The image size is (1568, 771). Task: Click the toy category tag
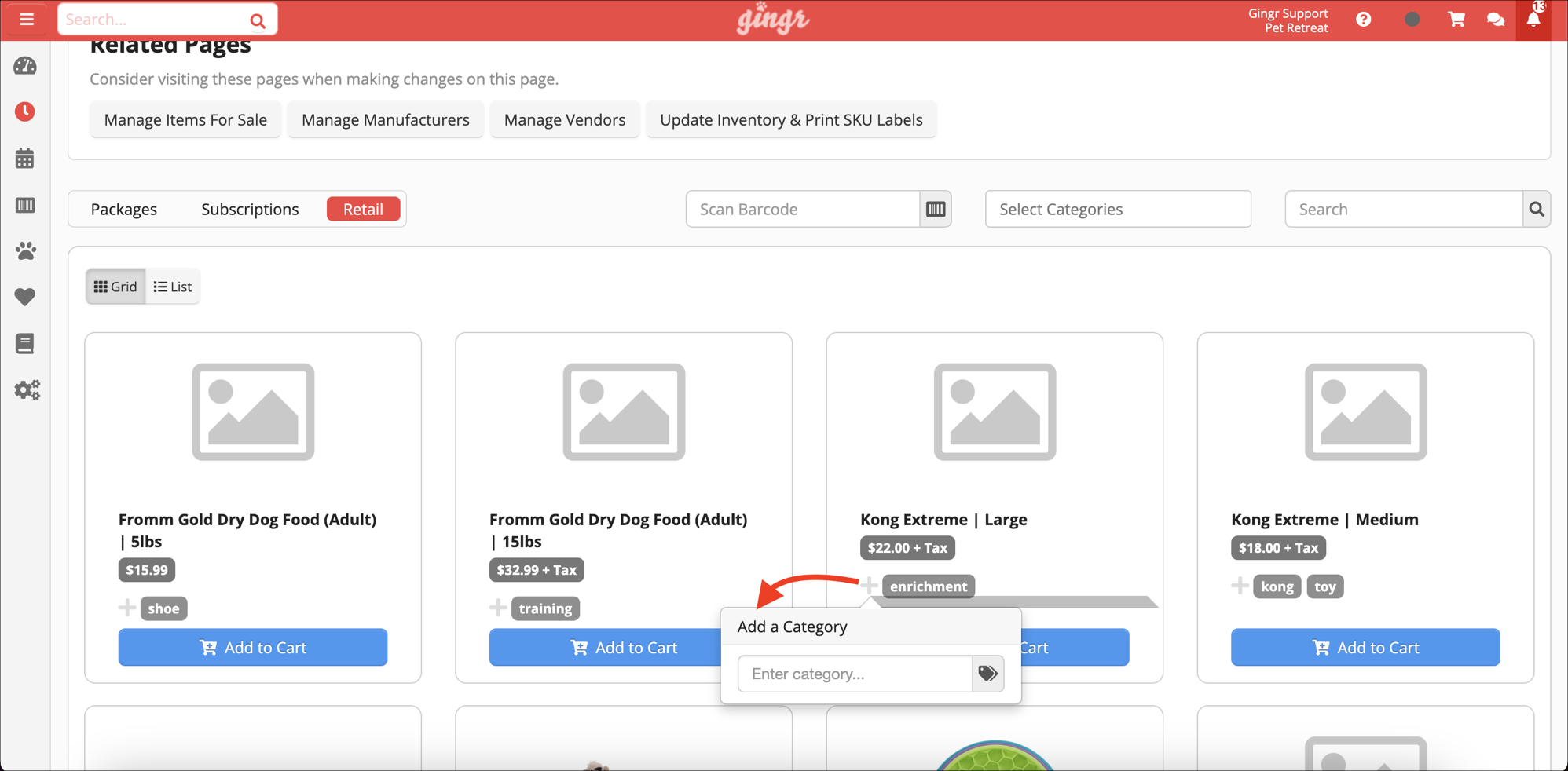tap(1325, 586)
